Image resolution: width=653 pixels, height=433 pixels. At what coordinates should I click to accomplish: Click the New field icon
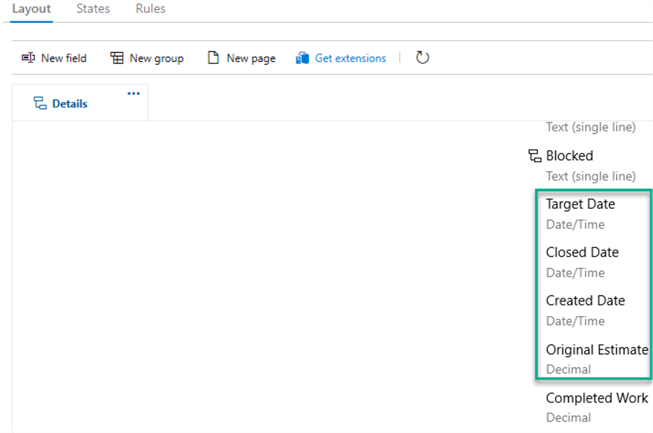[28, 57]
